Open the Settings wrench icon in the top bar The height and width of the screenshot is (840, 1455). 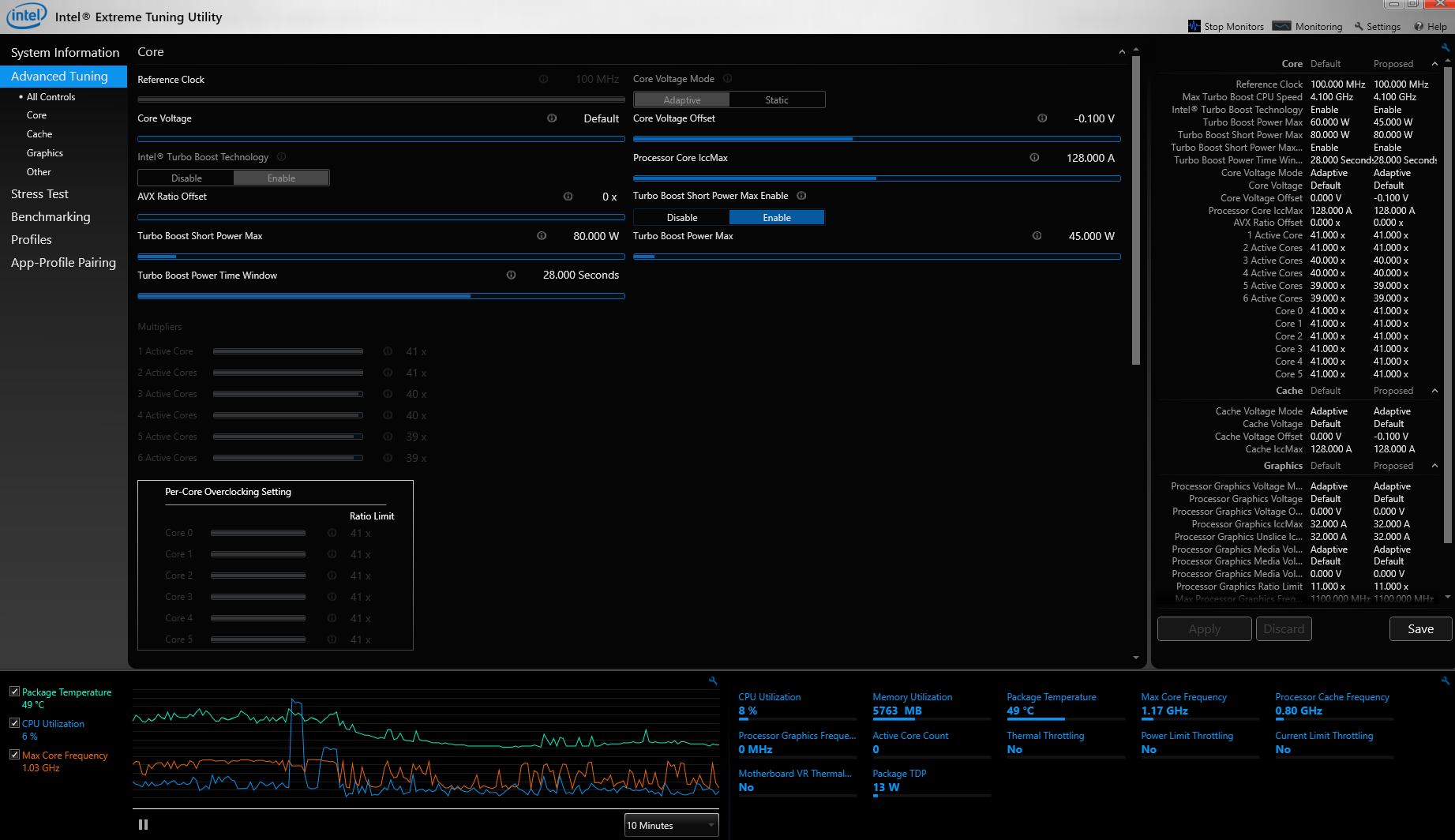click(1359, 26)
